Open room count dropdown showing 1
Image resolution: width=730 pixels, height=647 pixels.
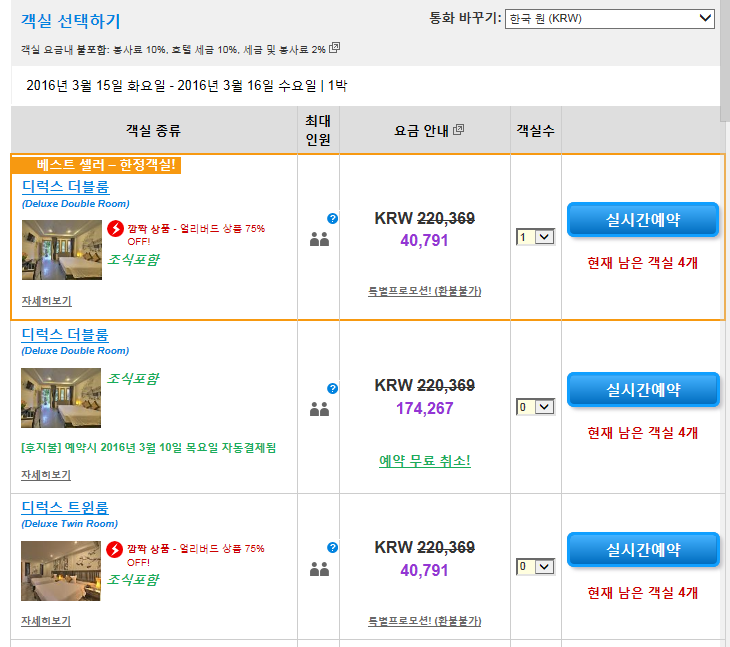tap(535, 237)
